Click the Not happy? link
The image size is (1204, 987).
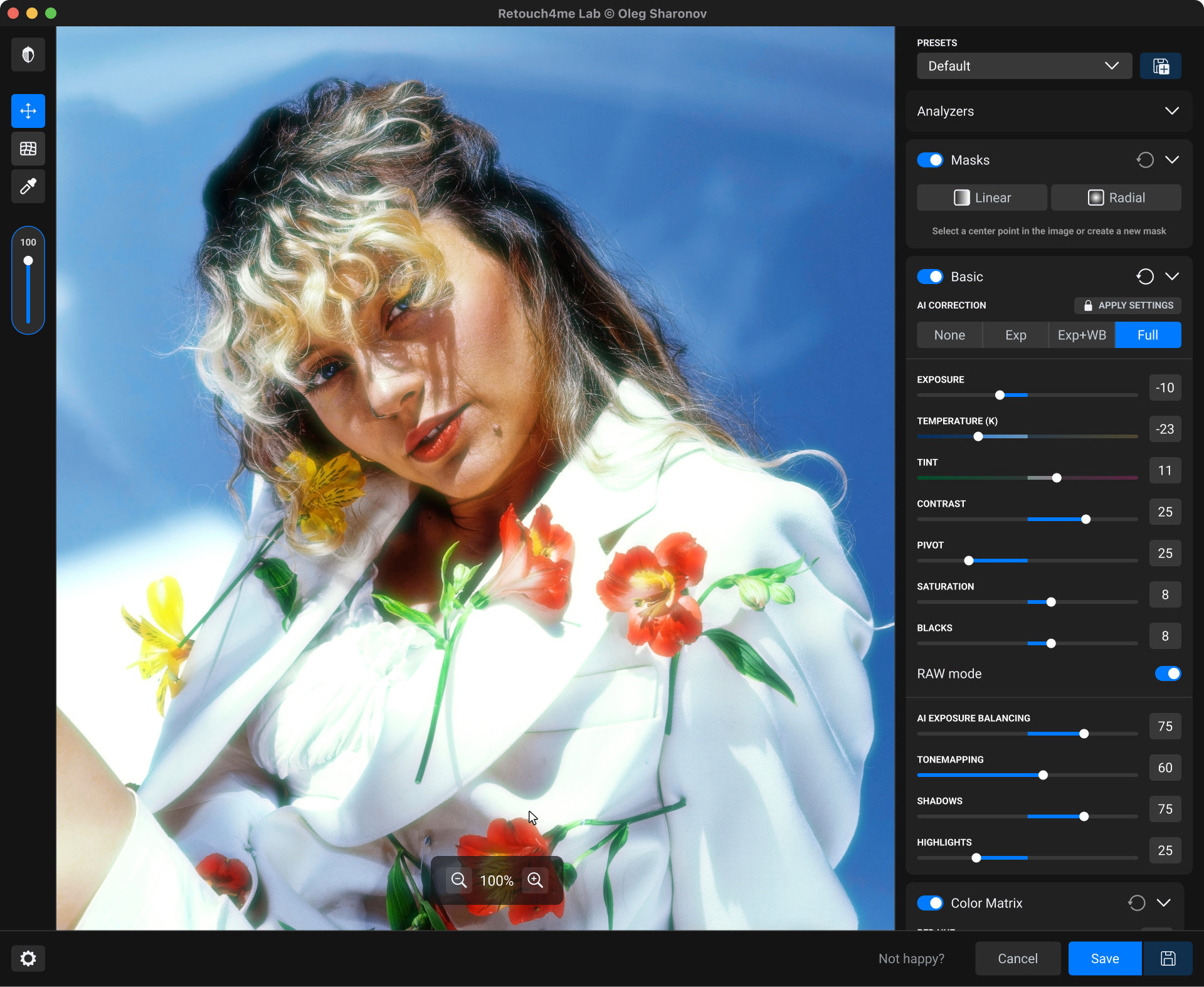pyautogui.click(x=911, y=958)
